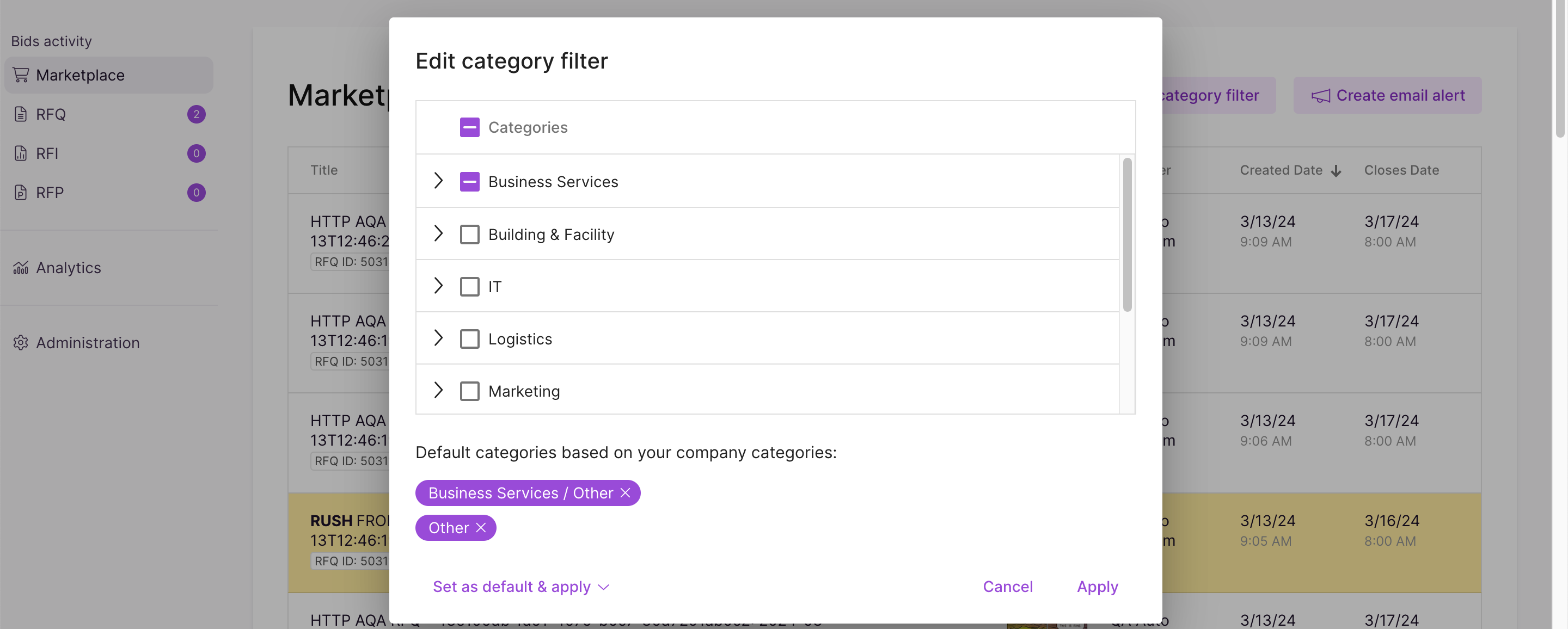
Task: Expand the Business Services category
Action: click(x=438, y=181)
